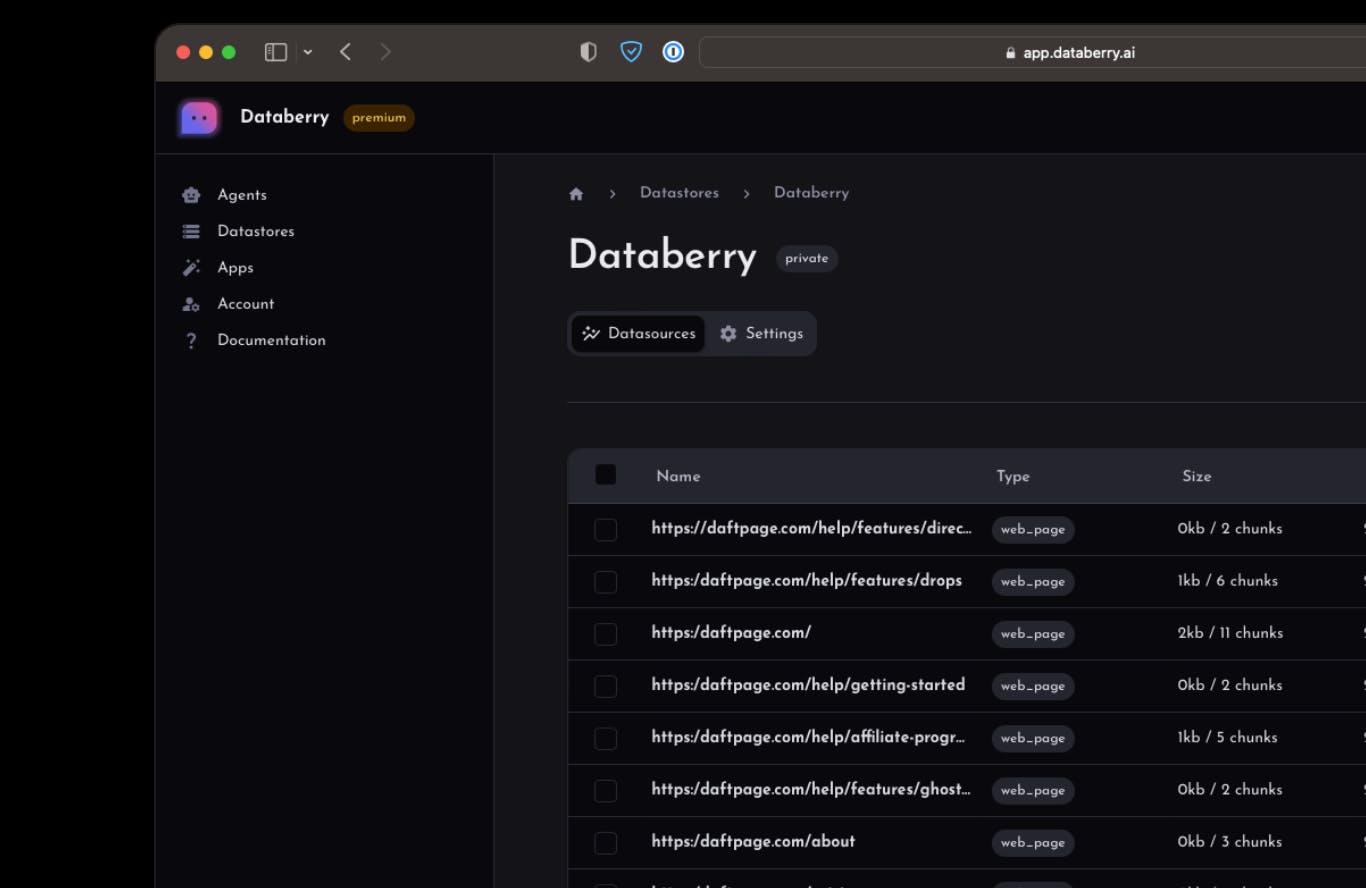Check the help/getting-started row checkbox
Viewport: 1366px width, 888px height.
(x=606, y=686)
